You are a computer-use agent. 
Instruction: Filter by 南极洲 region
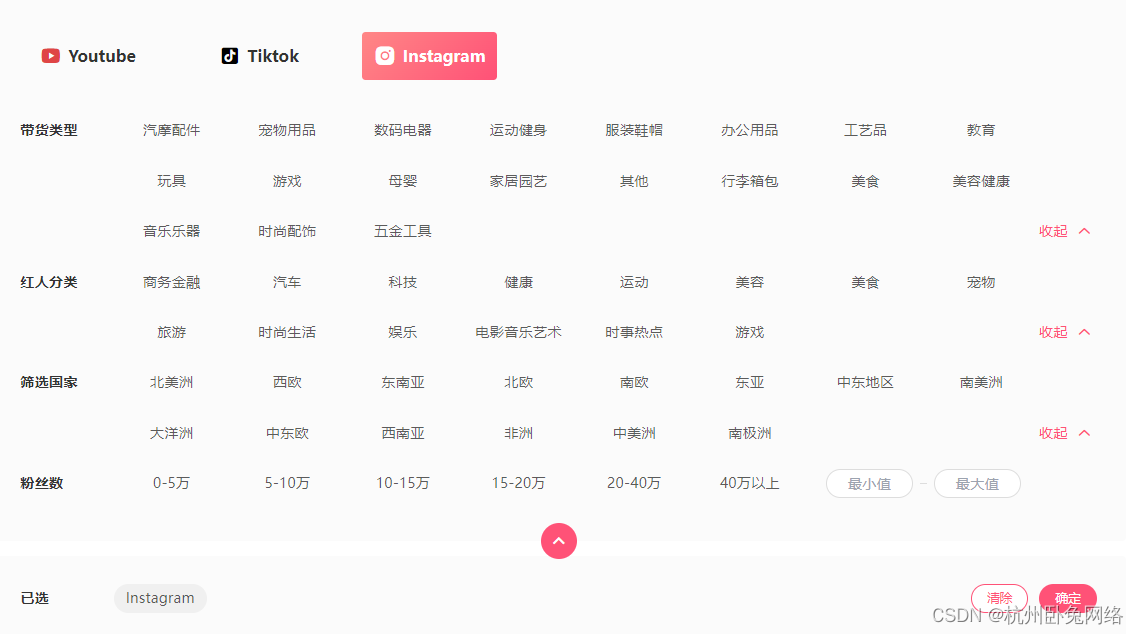click(x=750, y=433)
